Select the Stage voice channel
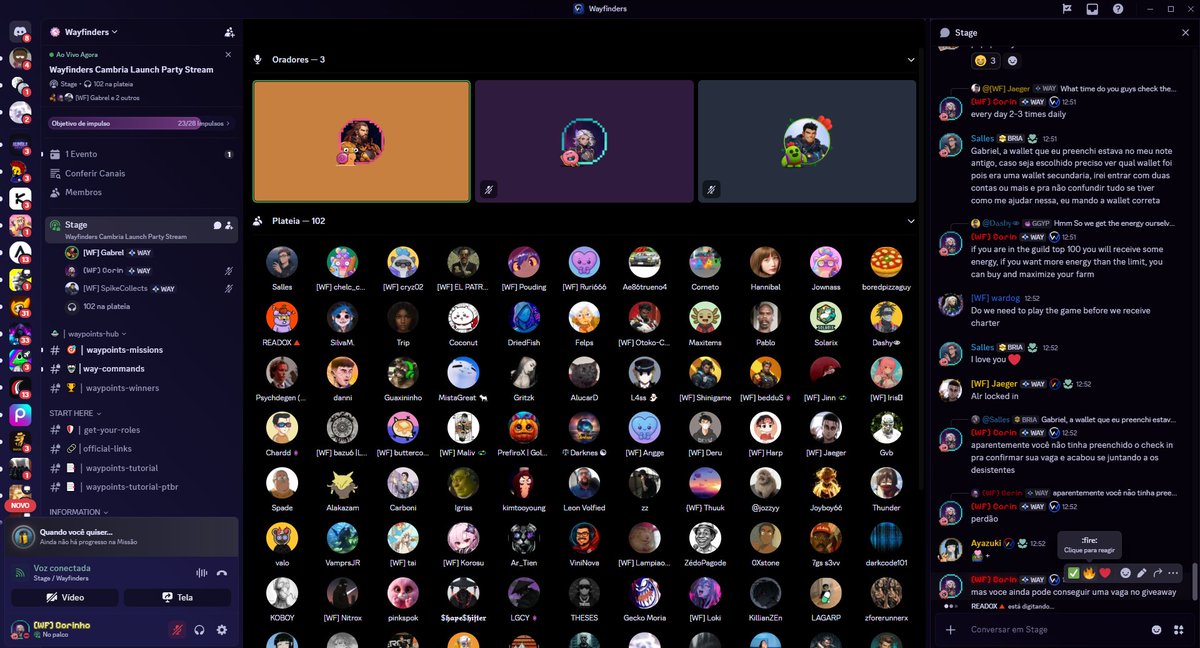Screen dimensions: 1200x648 click(x=141, y=230)
